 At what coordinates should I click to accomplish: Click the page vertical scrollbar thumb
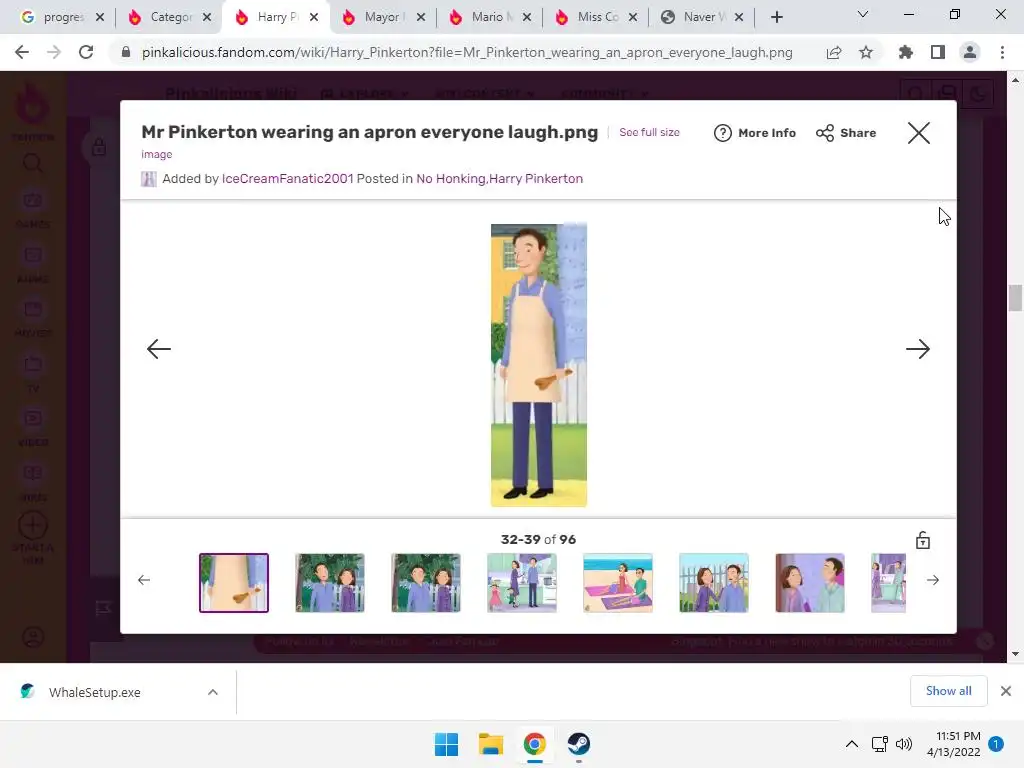1015,298
